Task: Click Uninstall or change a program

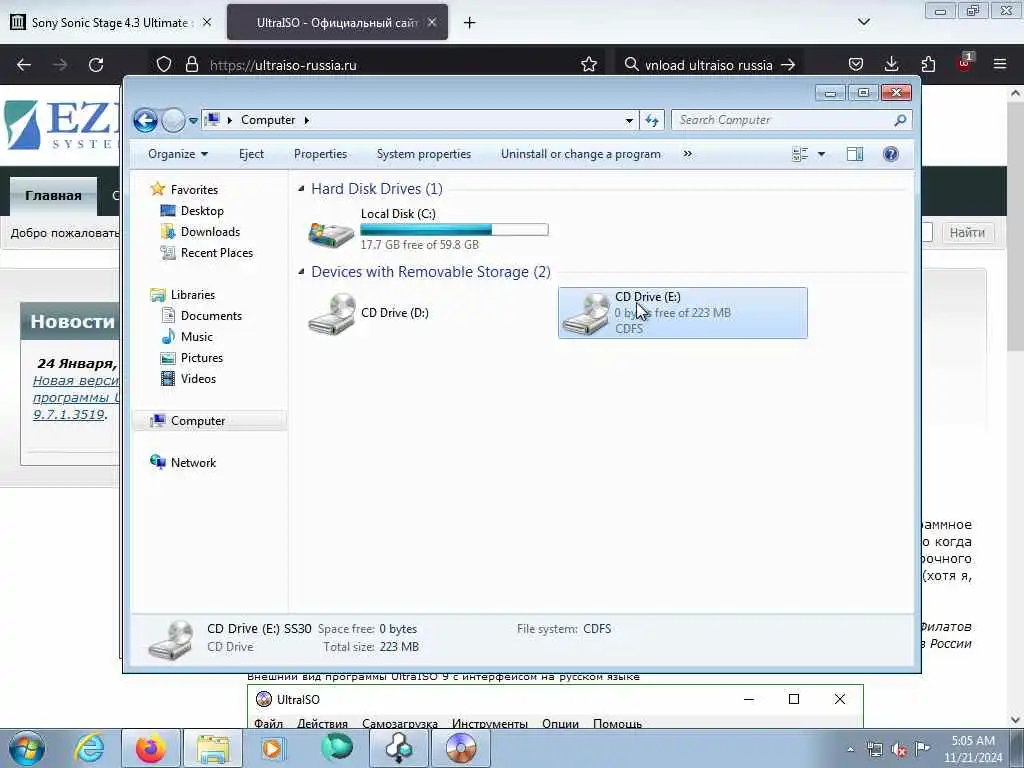Action: tap(581, 154)
